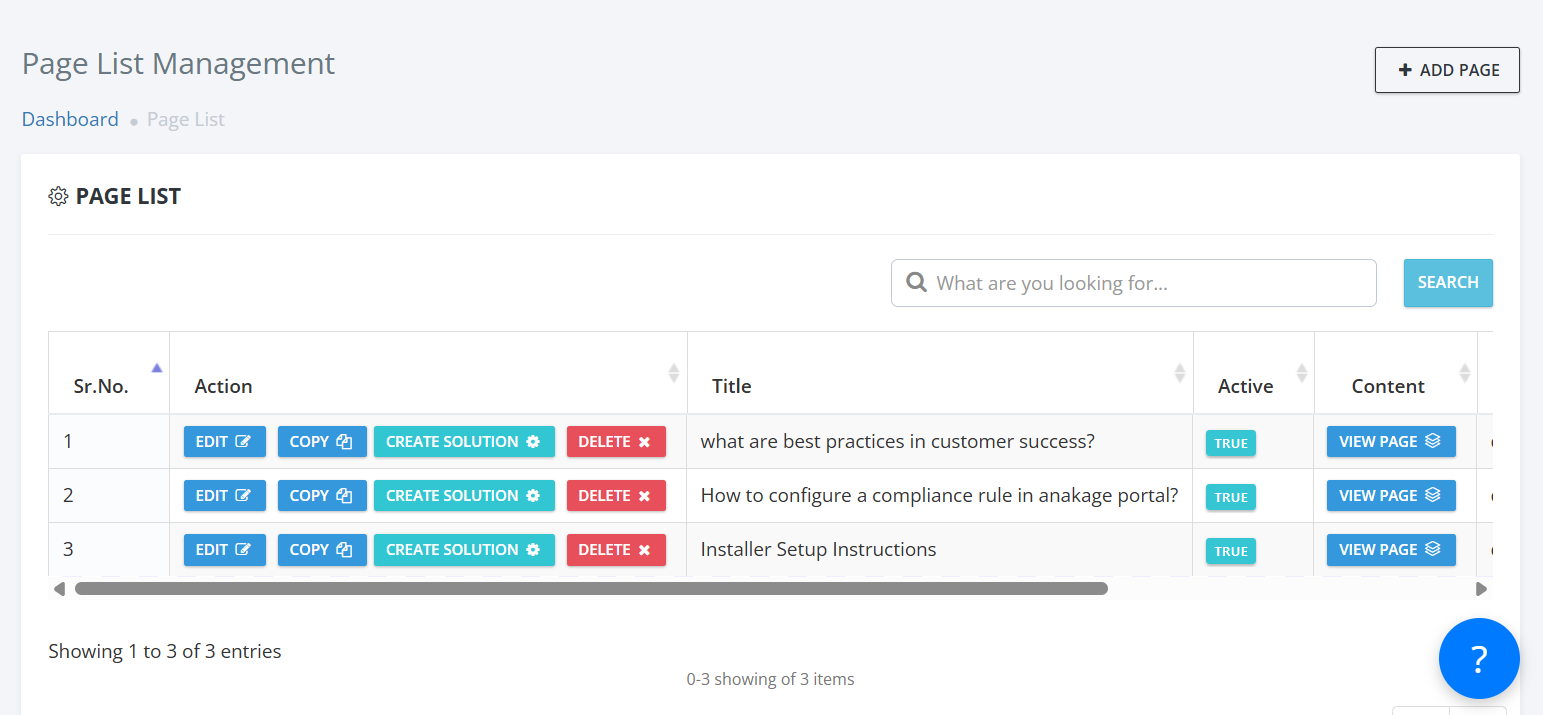This screenshot has height=715, width=1543.
Task: View page content for row 1
Action: click(1391, 442)
